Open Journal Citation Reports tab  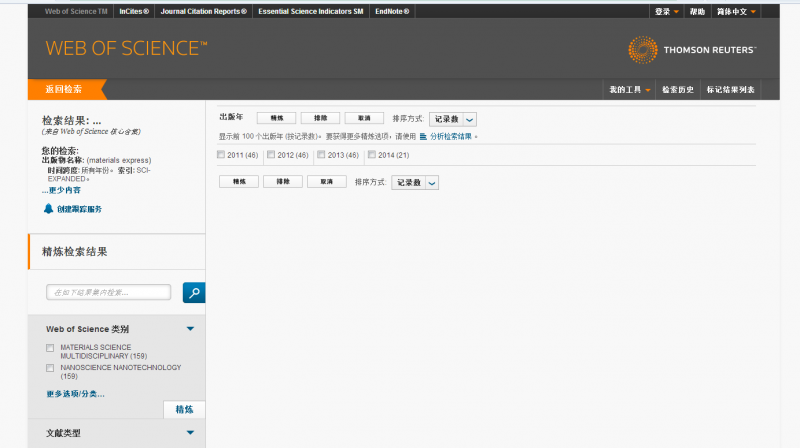pos(204,11)
